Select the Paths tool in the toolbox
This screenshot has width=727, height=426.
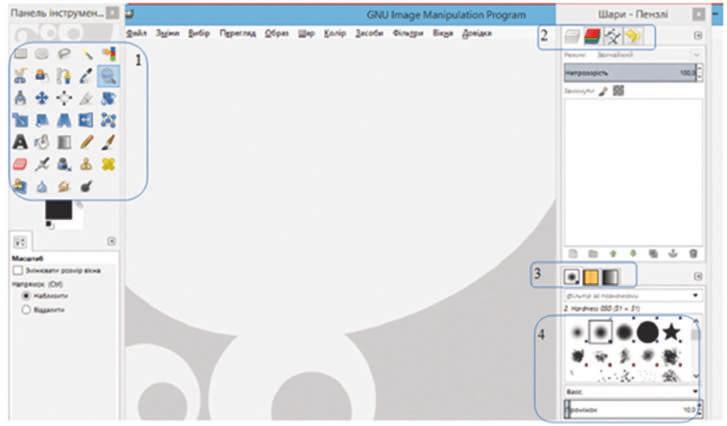coord(64,76)
